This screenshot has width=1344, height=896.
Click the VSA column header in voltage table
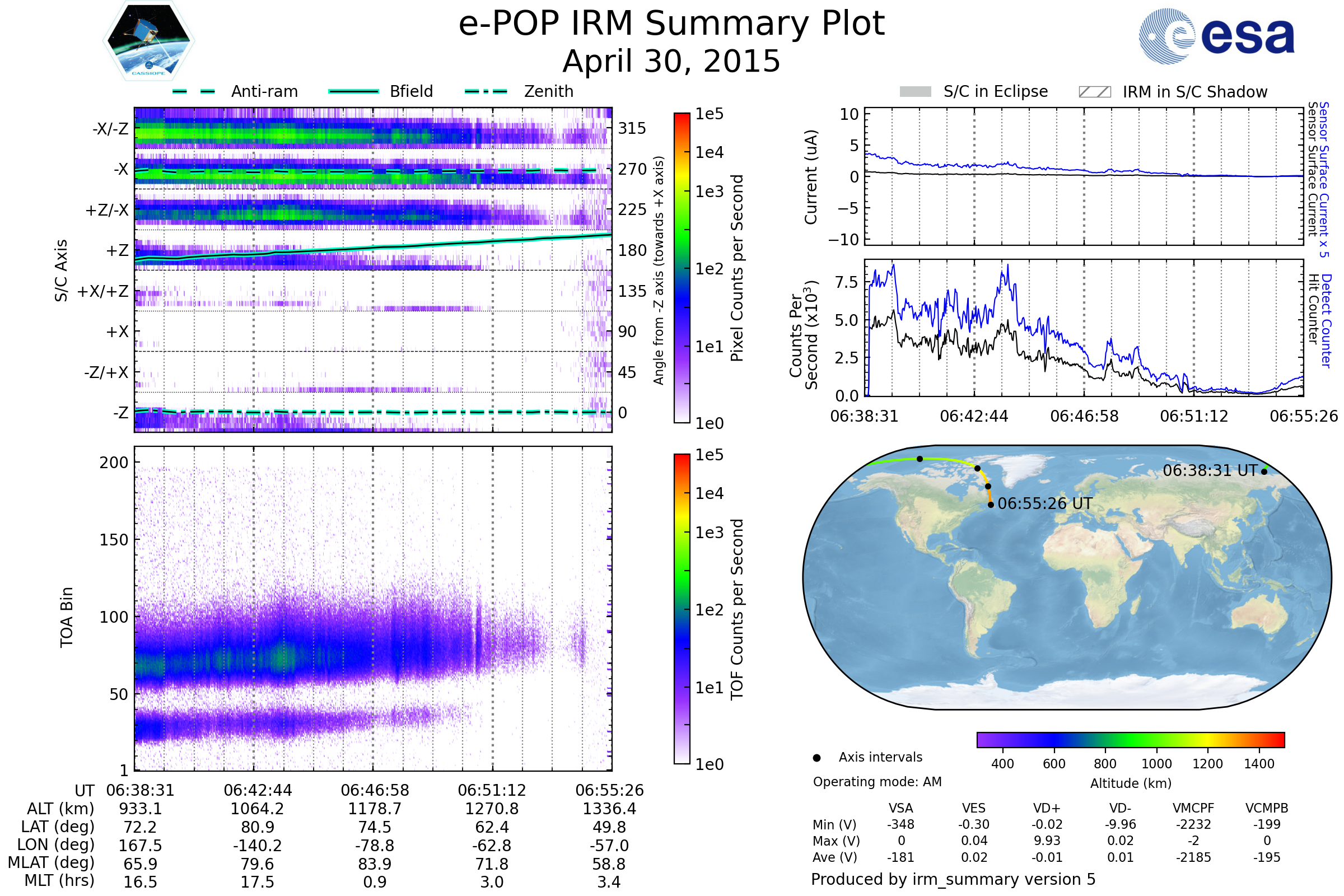pyautogui.click(x=900, y=808)
